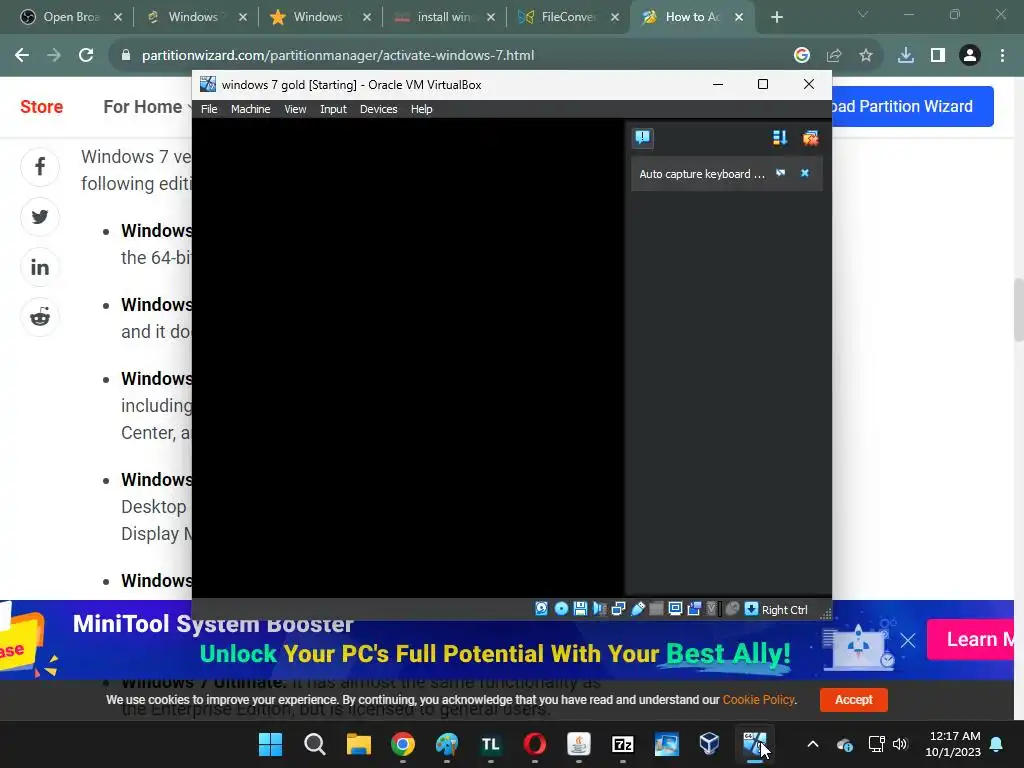The width and height of the screenshot is (1024, 768).
Task: Bookmark this page with star icon
Action: tap(866, 56)
